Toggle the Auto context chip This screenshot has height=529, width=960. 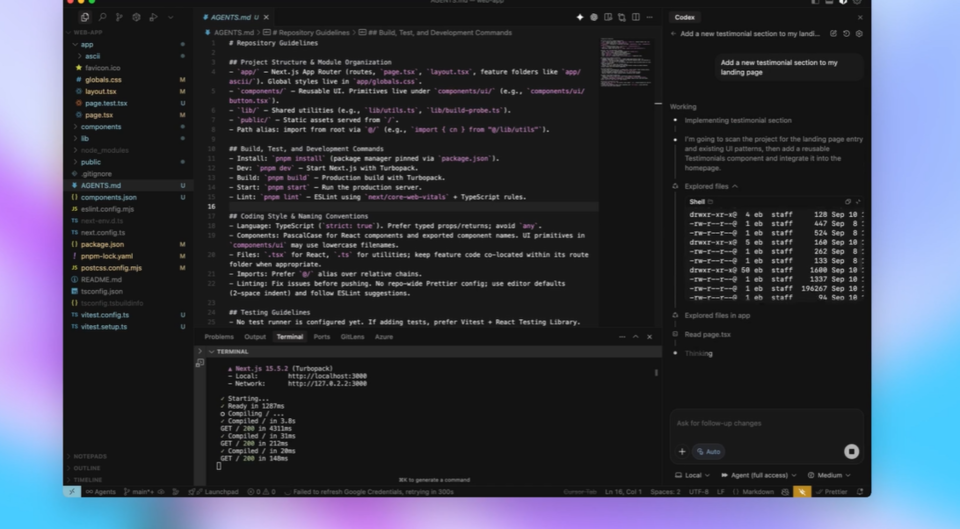709,451
